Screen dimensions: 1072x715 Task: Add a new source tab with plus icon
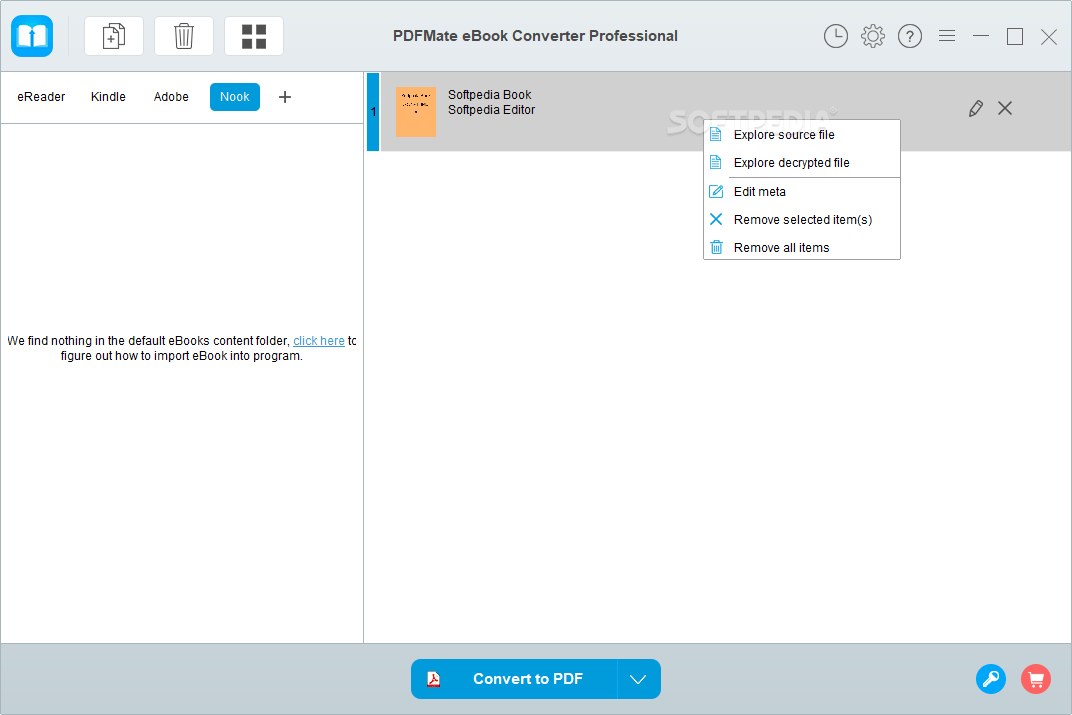coord(285,97)
